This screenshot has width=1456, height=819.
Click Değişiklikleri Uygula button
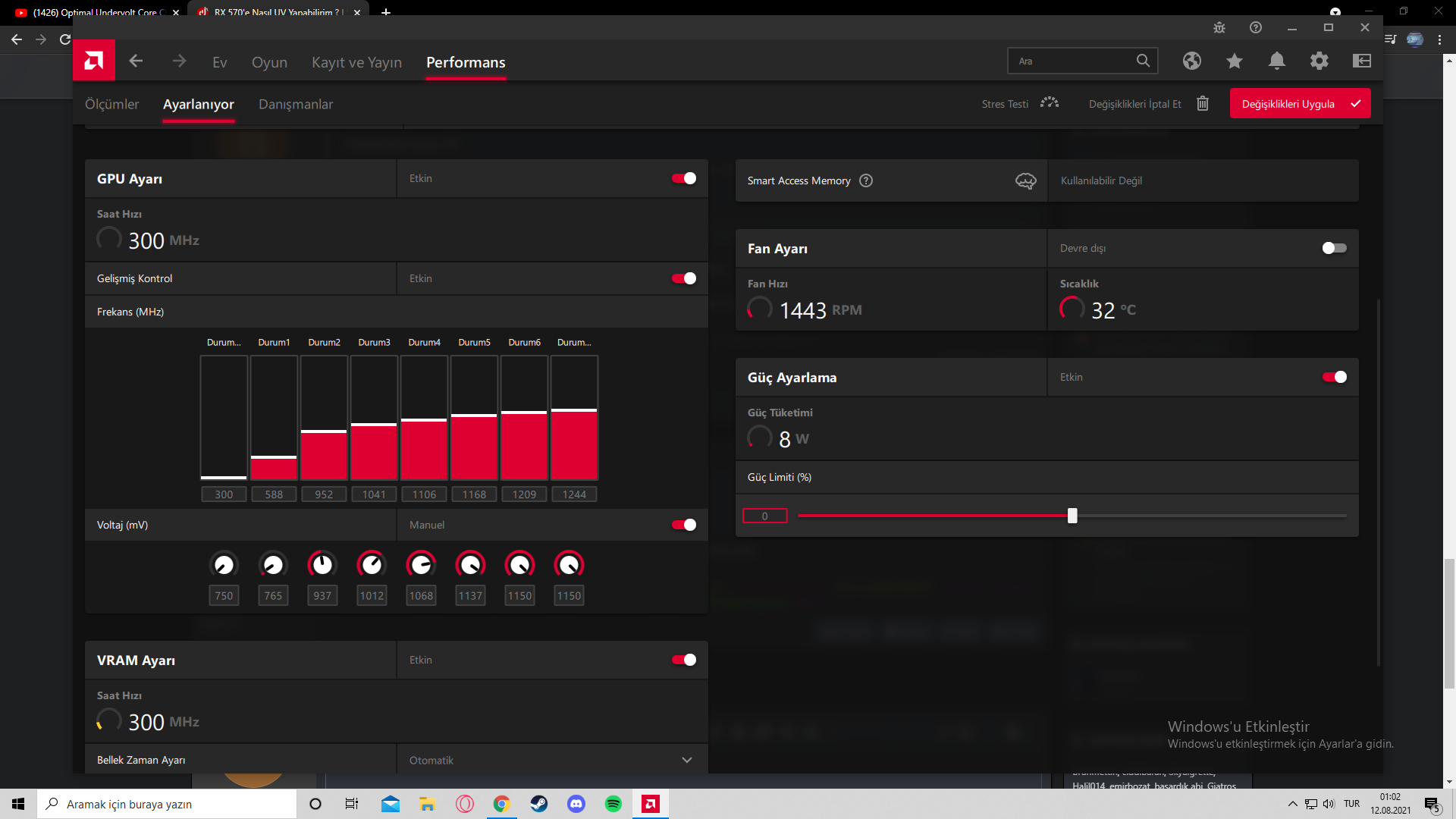[x=1299, y=103]
